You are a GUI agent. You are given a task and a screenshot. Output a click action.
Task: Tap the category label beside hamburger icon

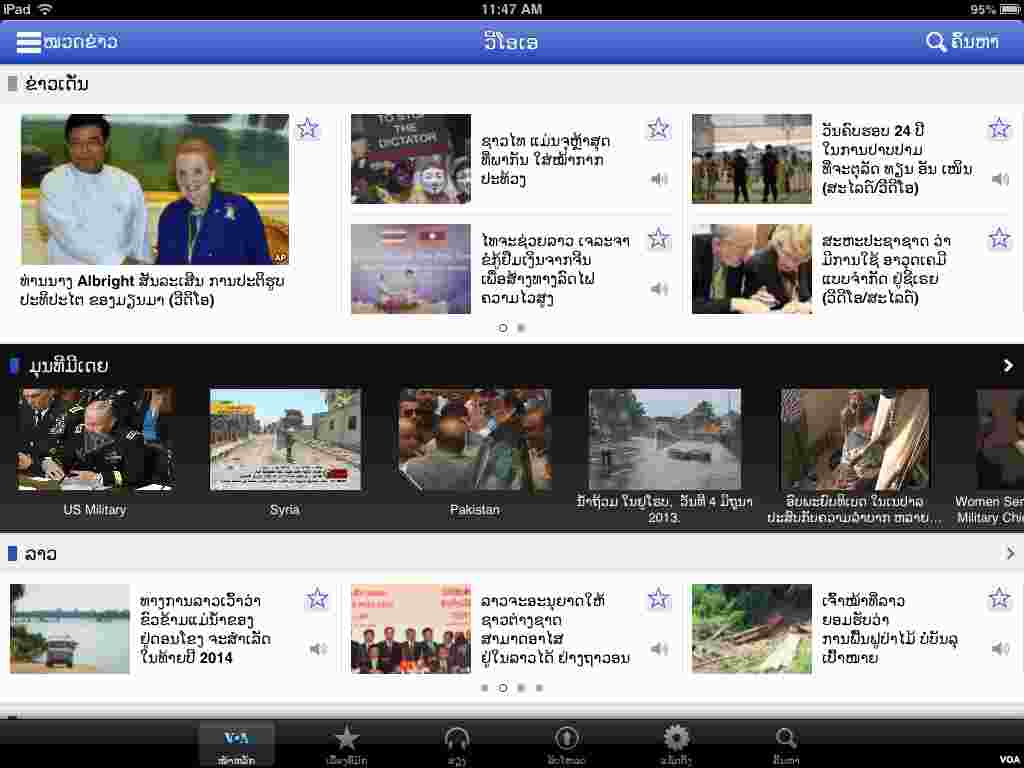[x=81, y=42]
